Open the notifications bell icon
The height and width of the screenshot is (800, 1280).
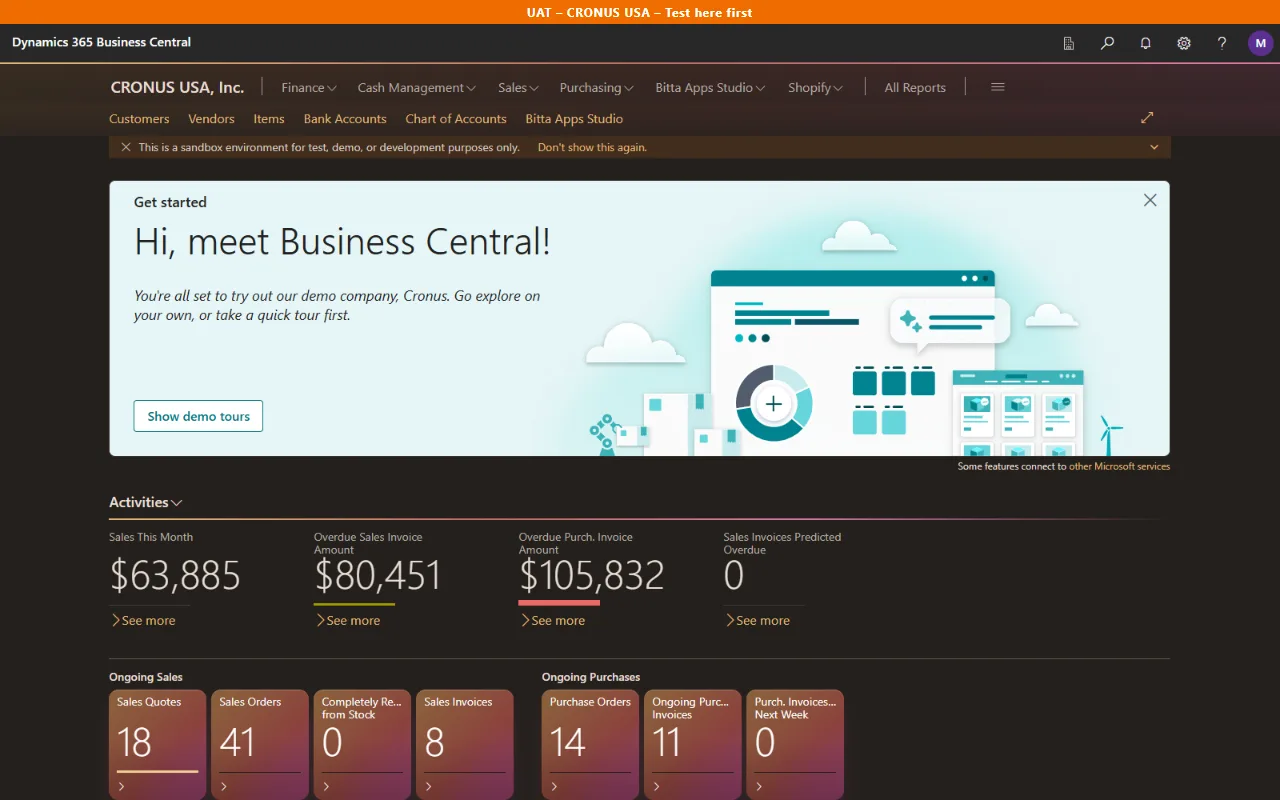(x=1146, y=43)
